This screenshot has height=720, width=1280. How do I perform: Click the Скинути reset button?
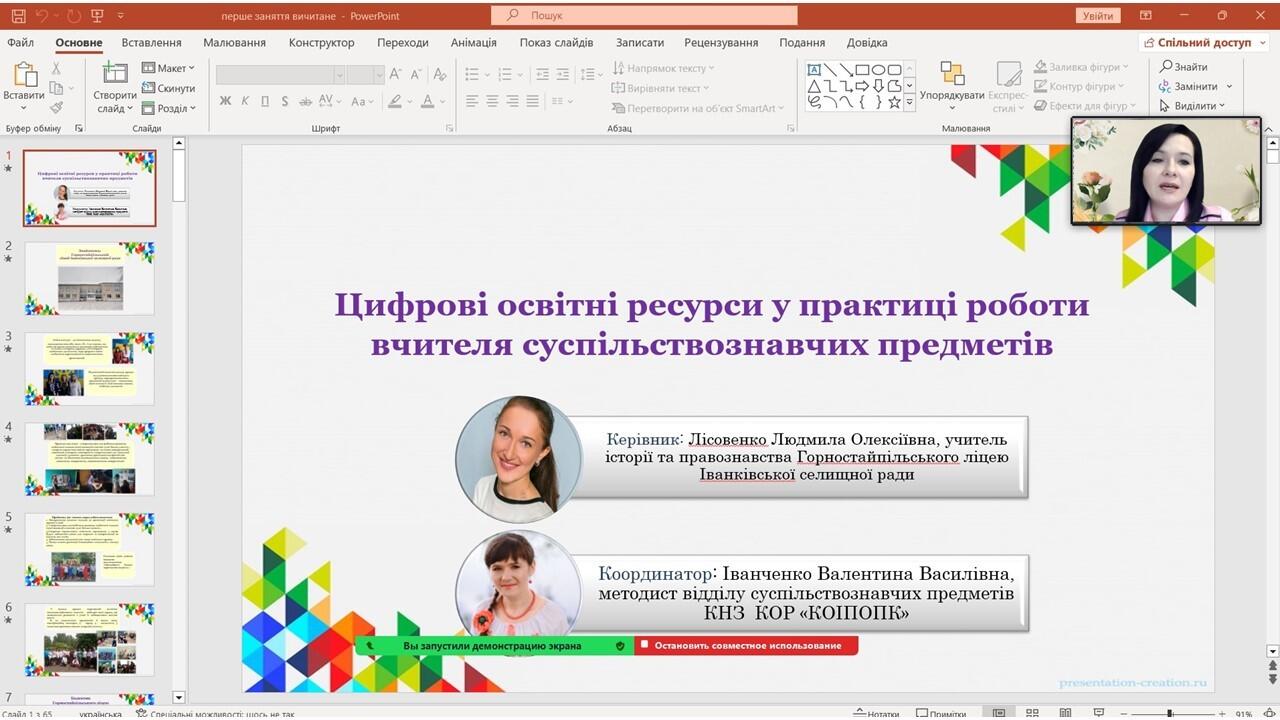click(168, 88)
